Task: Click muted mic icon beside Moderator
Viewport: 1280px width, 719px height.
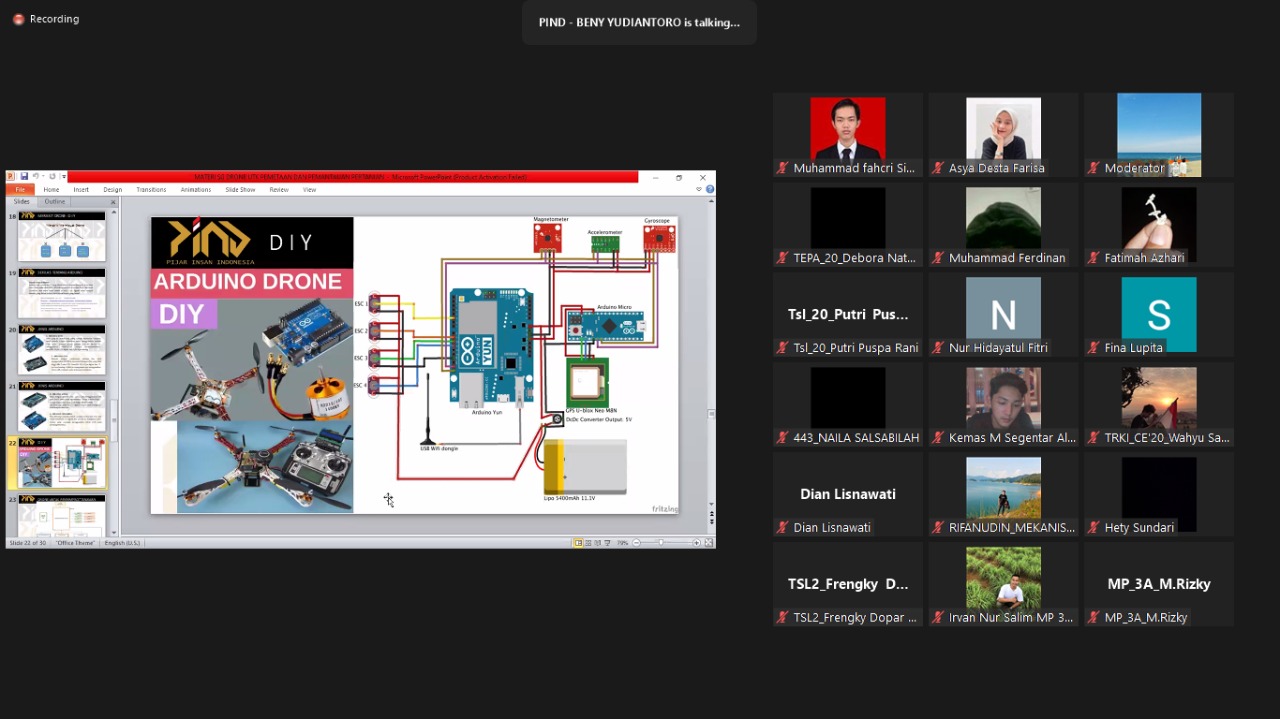Action: [x=1094, y=168]
